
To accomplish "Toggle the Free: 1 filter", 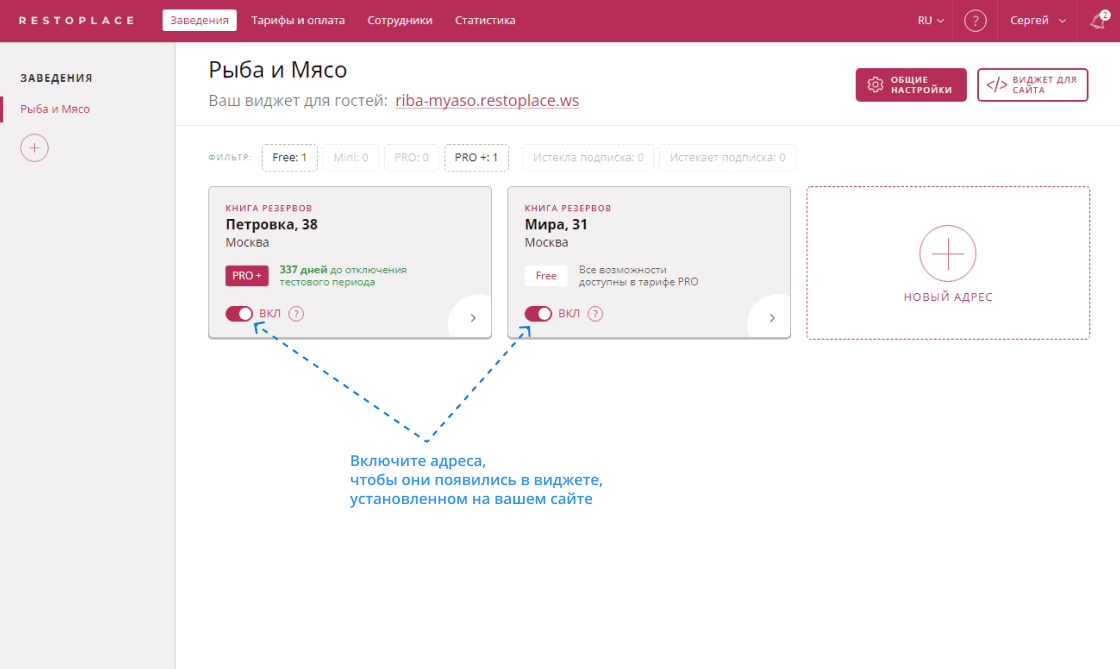I will (290, 158).
